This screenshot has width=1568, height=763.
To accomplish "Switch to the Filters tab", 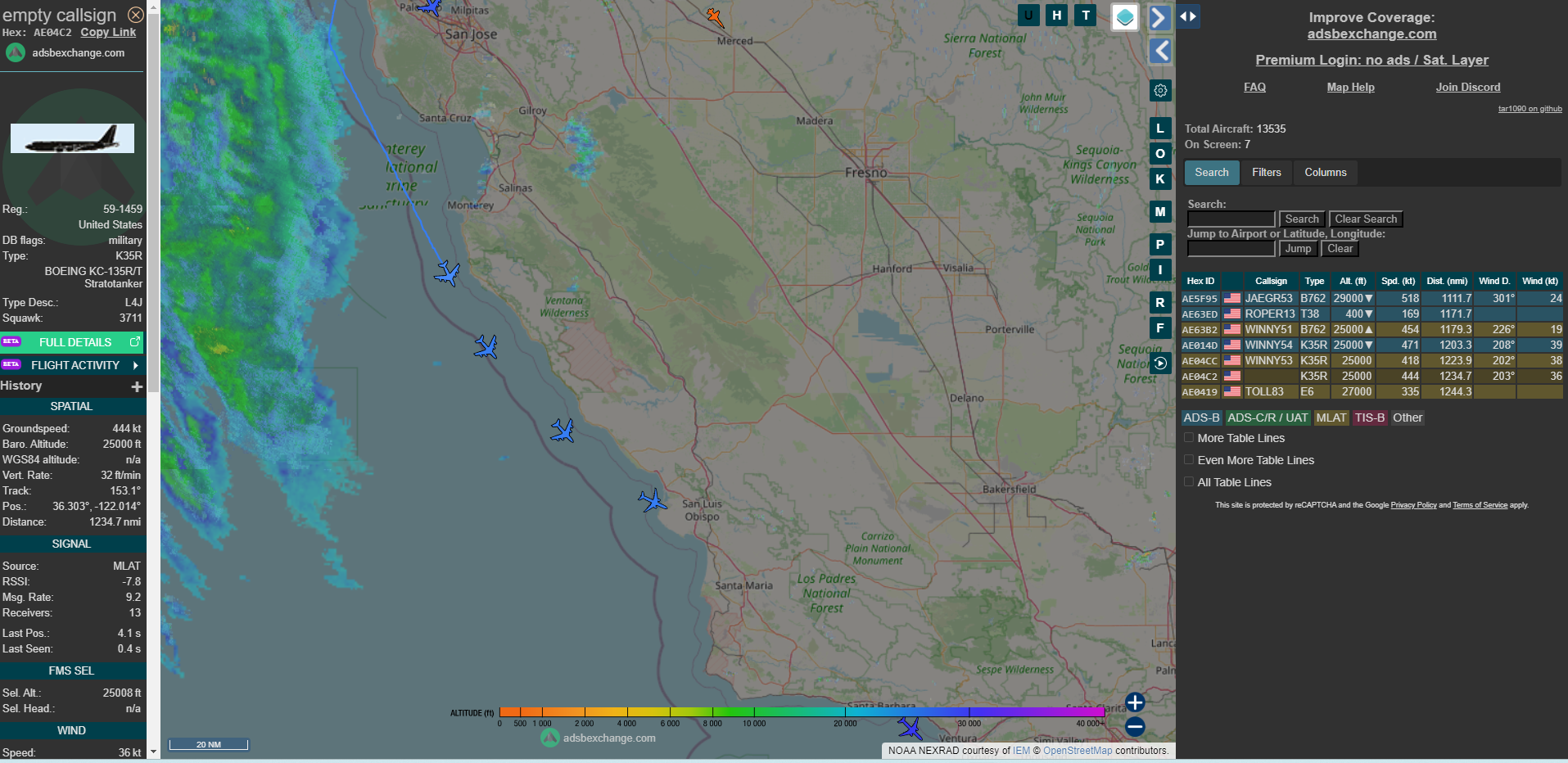I will click(1266, 172).
